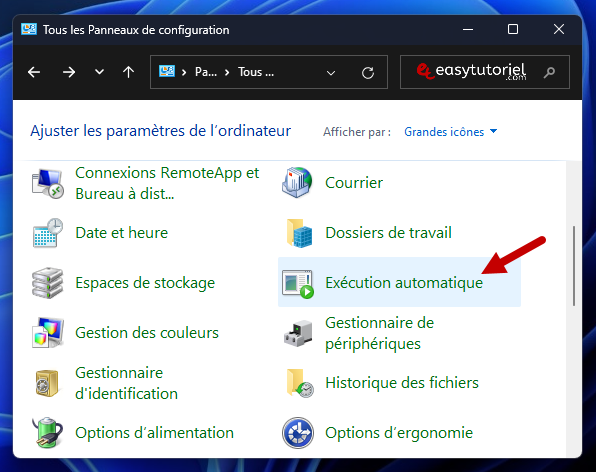
Task: Open the Dossiers de travail link
Action: (x=388, y=233)
